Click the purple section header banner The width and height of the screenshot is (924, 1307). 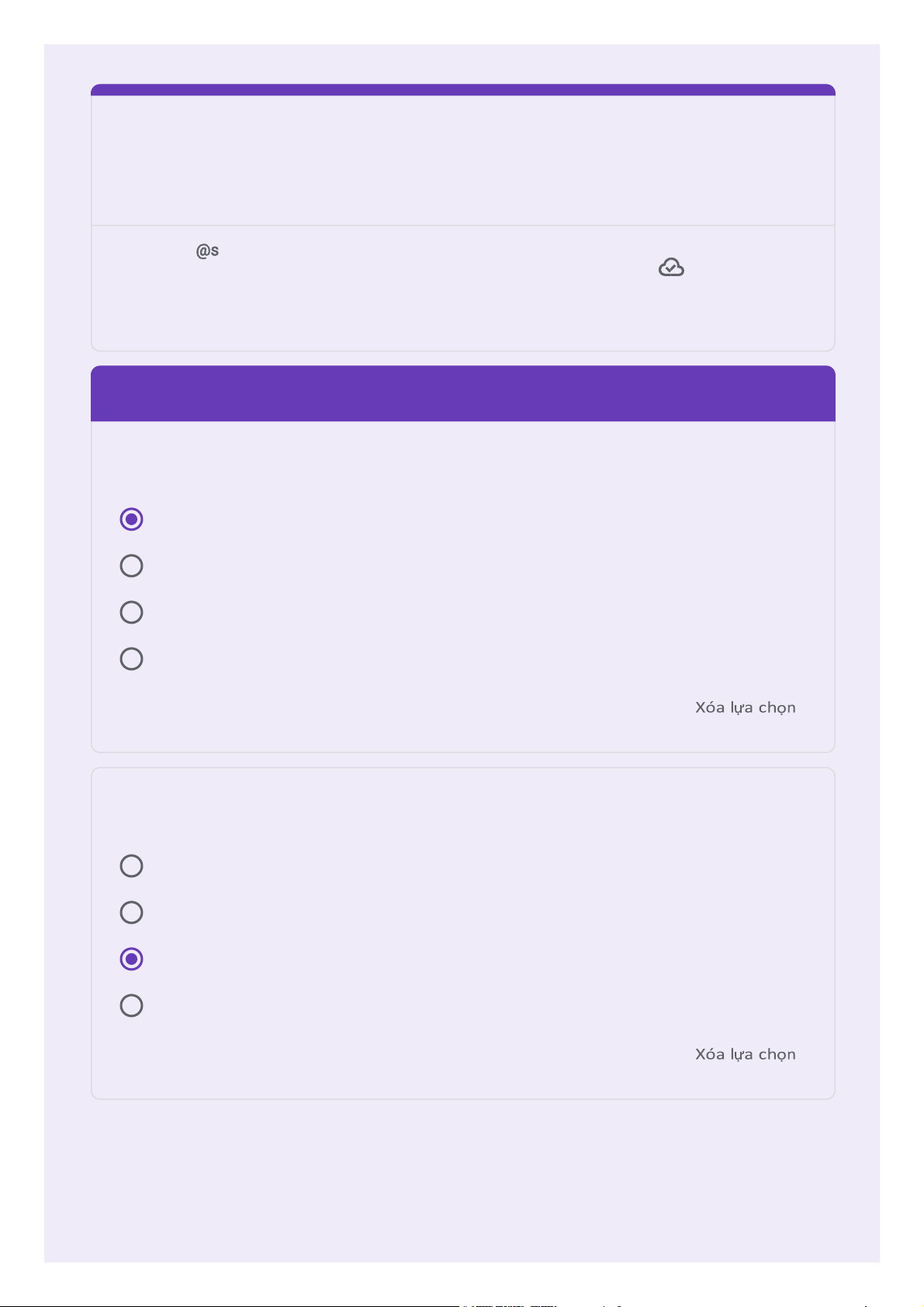click(462, 394)
